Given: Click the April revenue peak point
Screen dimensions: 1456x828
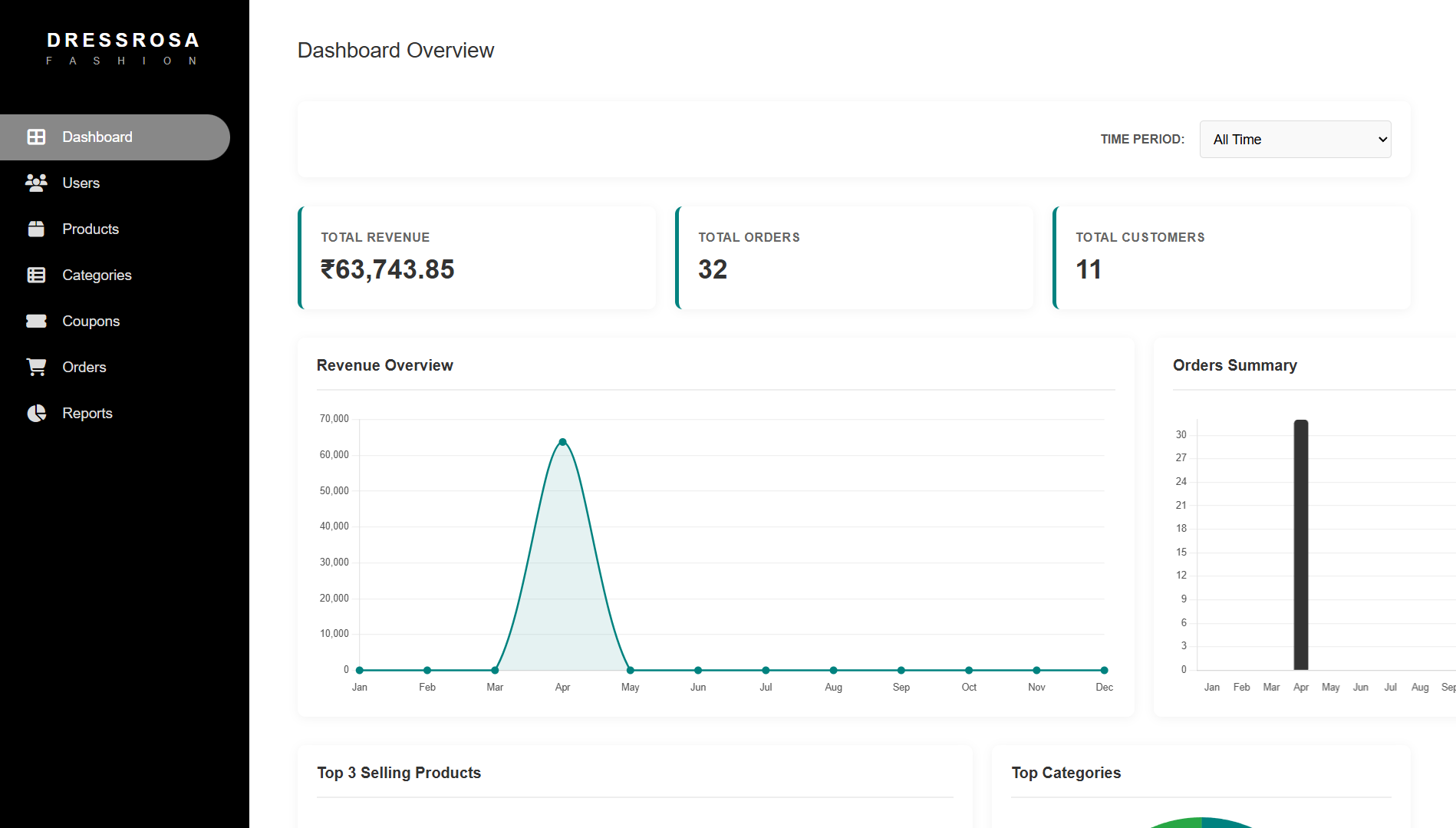Looking at the screenshot, I should [x=562, y=442].
